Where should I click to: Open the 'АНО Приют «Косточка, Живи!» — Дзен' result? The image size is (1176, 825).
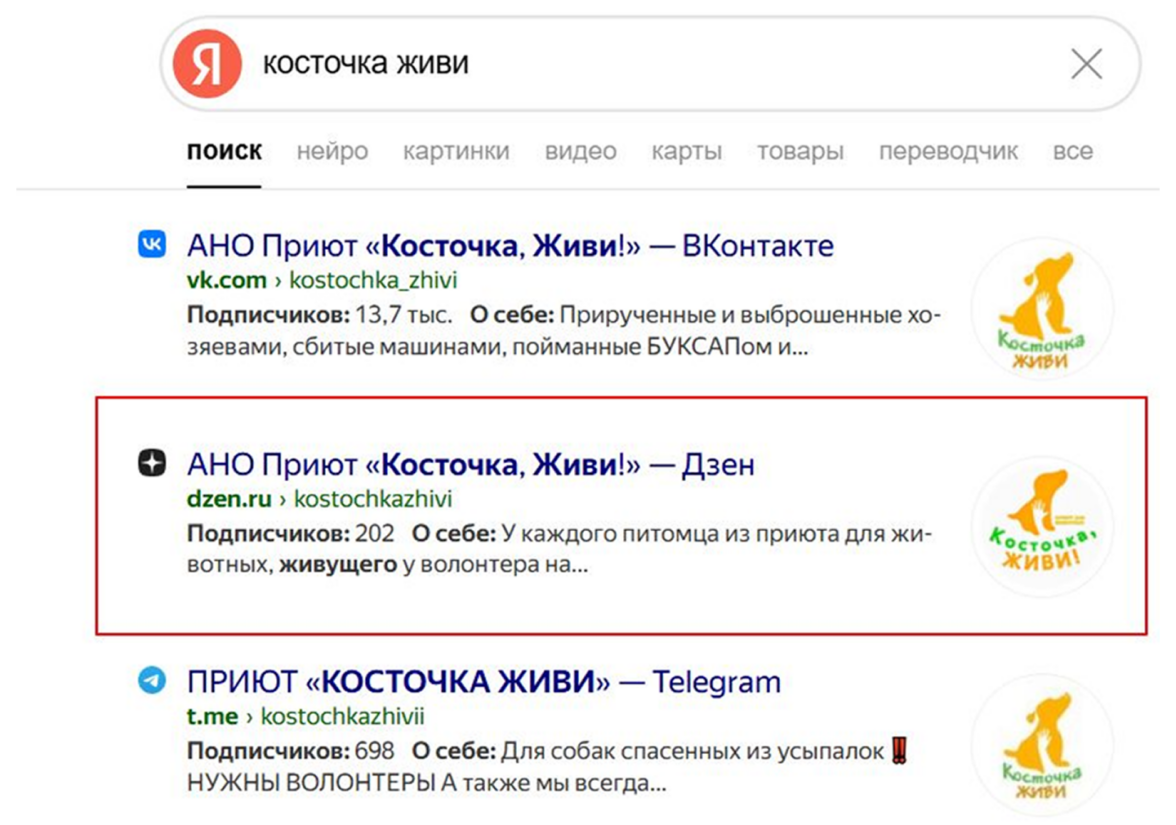470,464
